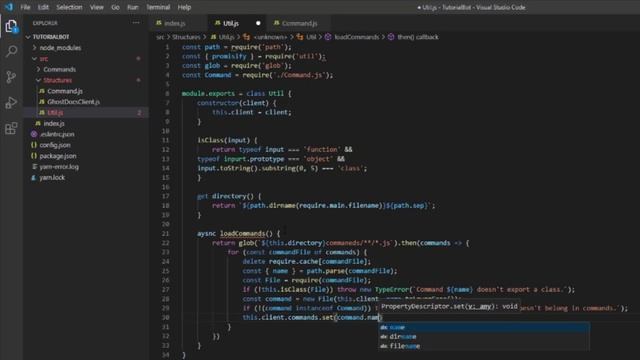
Task: Click the <unknown> breadcrumb segment
Action: [265, 37]
